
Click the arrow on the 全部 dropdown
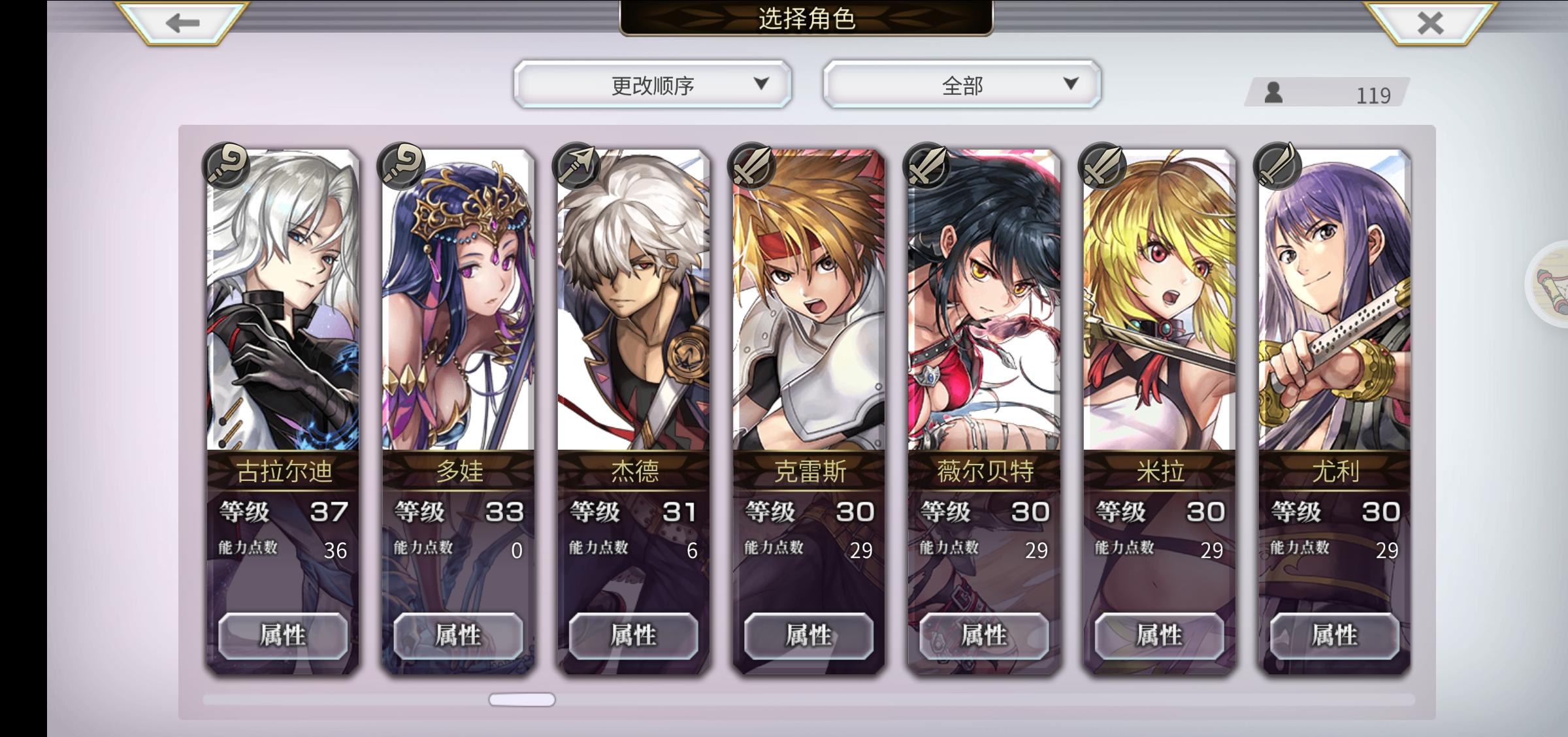pyautogui.click(x=1070, y=83)
